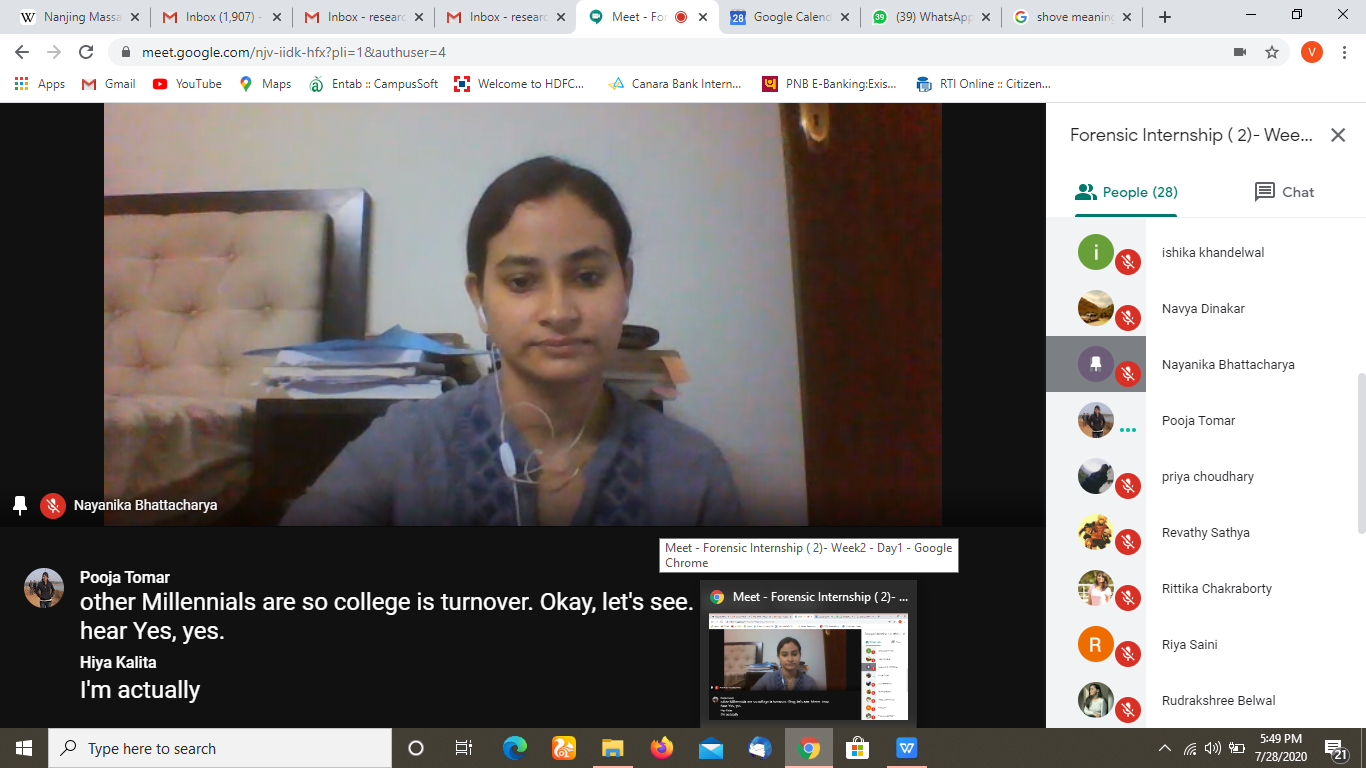This screenshot has height=768, width=1366.
Task: Click Riya Saini's microphone mute toggle
Action: pos(1127,652)
